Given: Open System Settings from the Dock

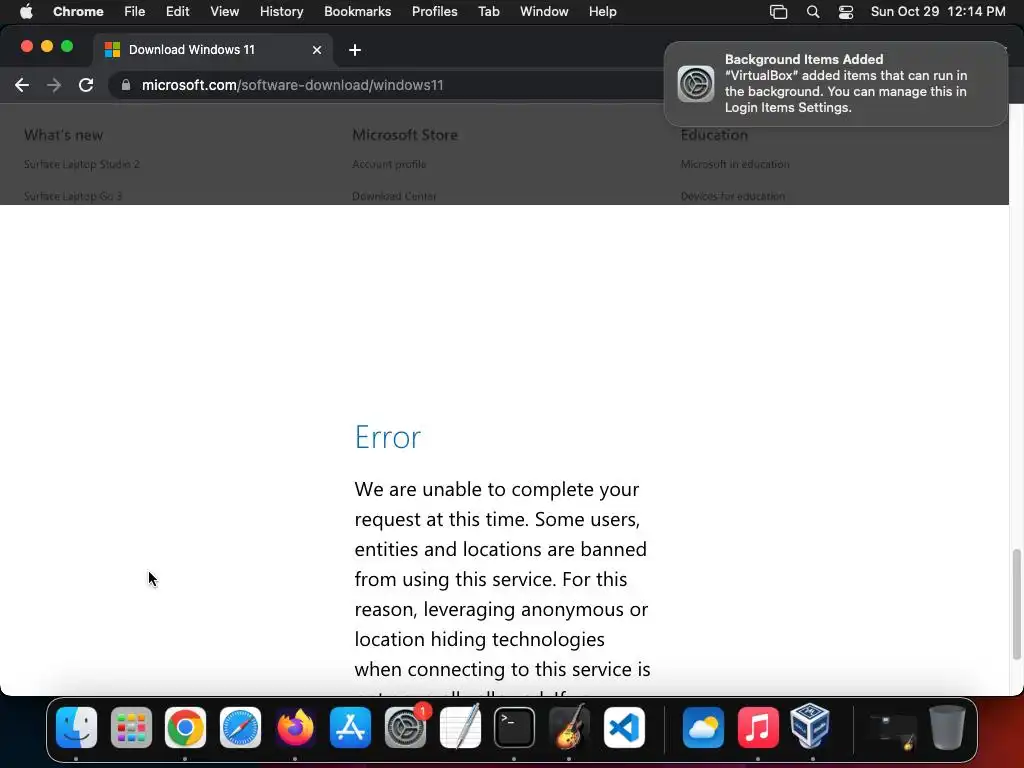Looking at the screenshot, I should 405,727.
